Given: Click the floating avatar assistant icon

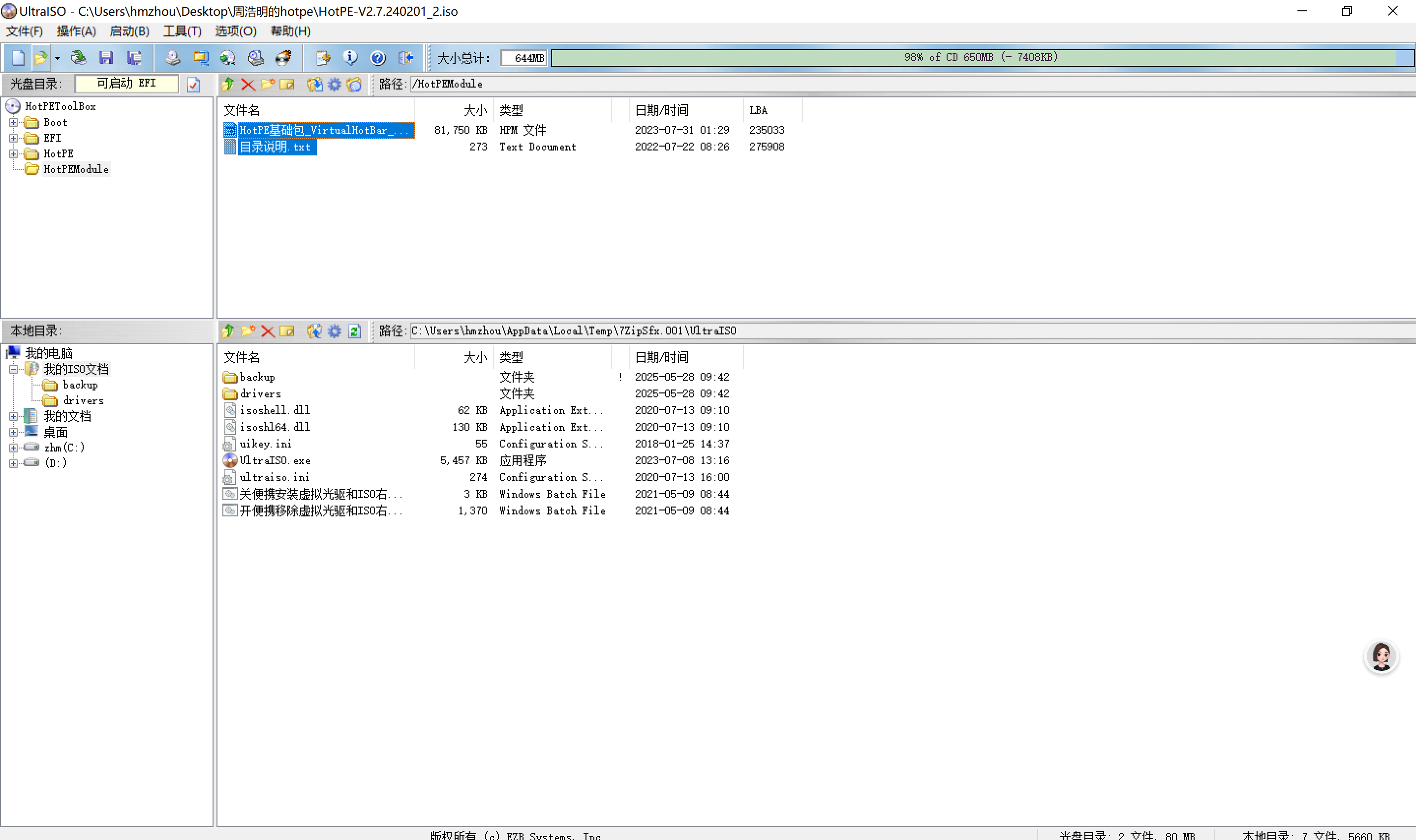Looking at the screenshot, I should (1382, 657).
